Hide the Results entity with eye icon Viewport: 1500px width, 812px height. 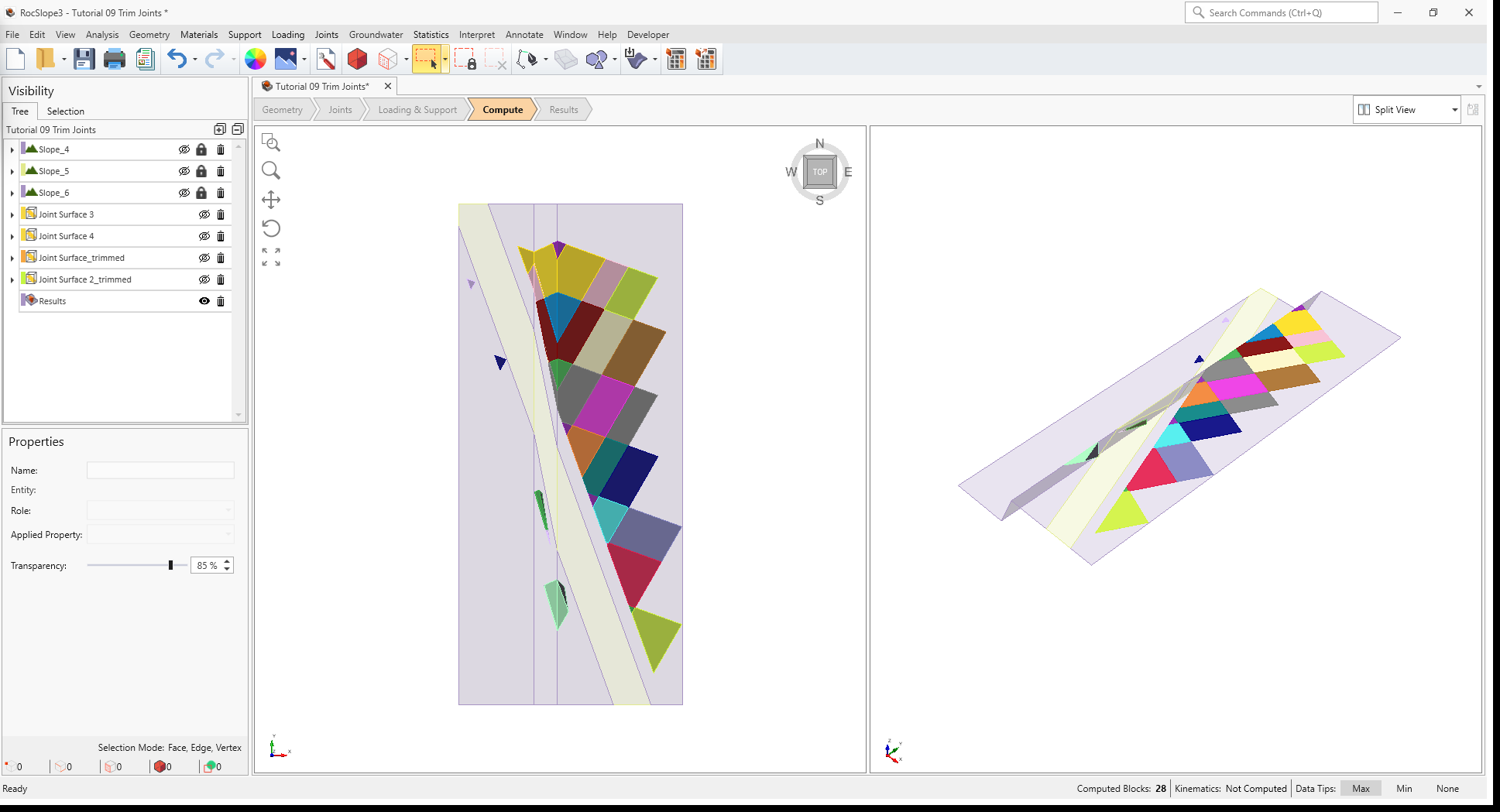point(204,301)
